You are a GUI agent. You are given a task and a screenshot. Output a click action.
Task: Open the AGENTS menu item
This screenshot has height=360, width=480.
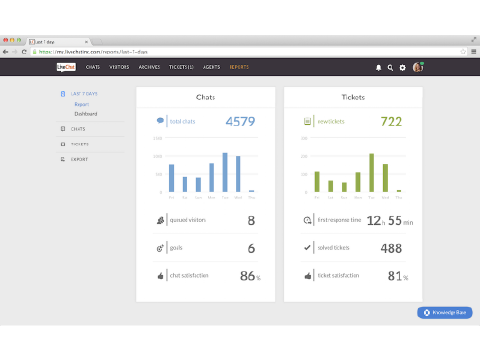coord(211,67)
